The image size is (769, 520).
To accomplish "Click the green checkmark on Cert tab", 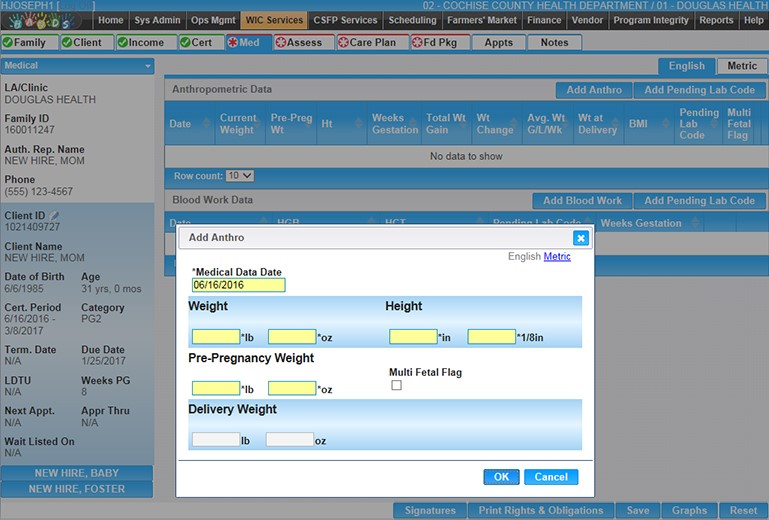I will point(186,42).
